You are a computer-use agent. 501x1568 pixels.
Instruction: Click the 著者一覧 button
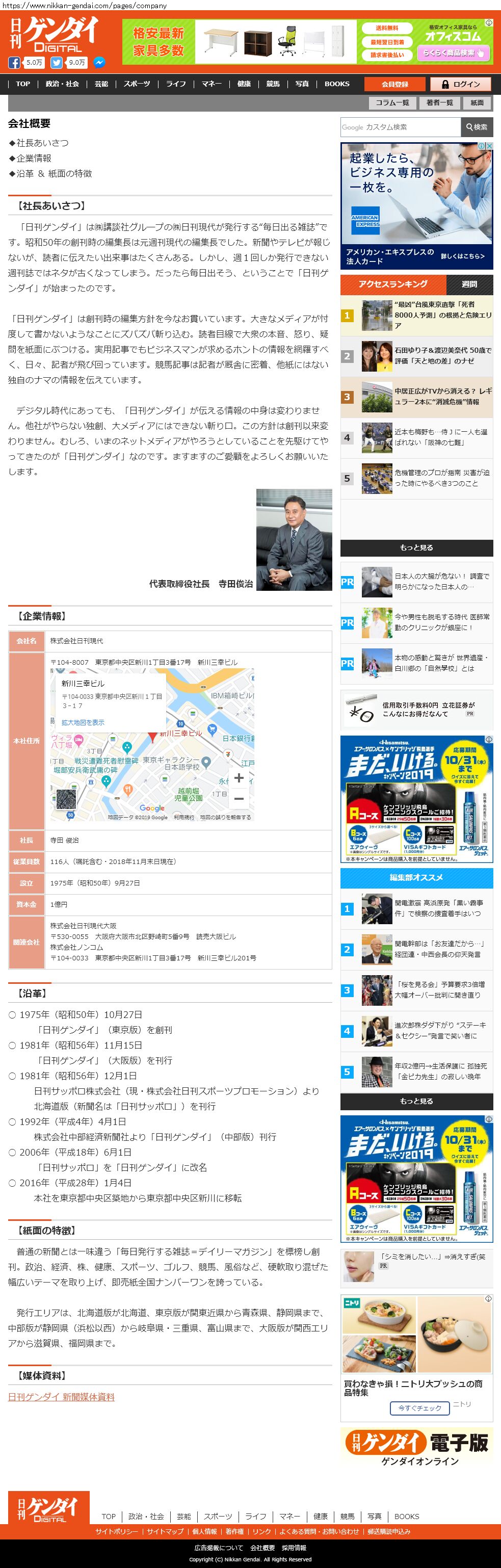point(439,103)
